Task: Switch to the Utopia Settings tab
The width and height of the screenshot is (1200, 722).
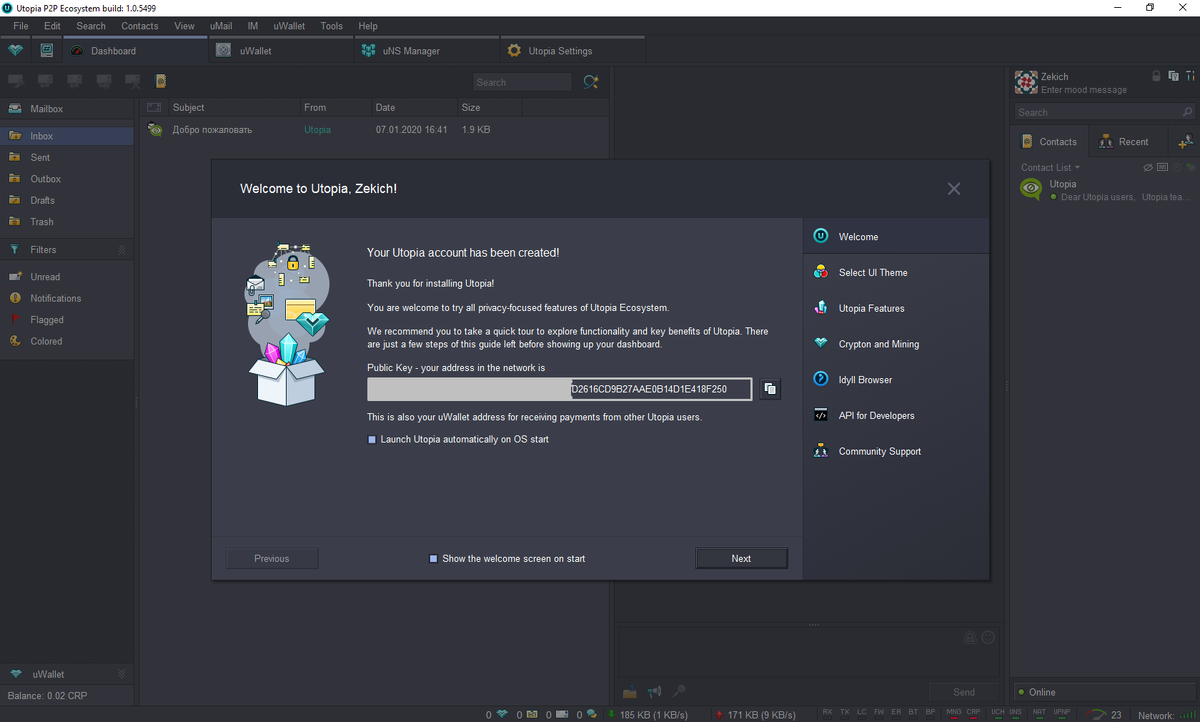Action: tap(572, 51)
